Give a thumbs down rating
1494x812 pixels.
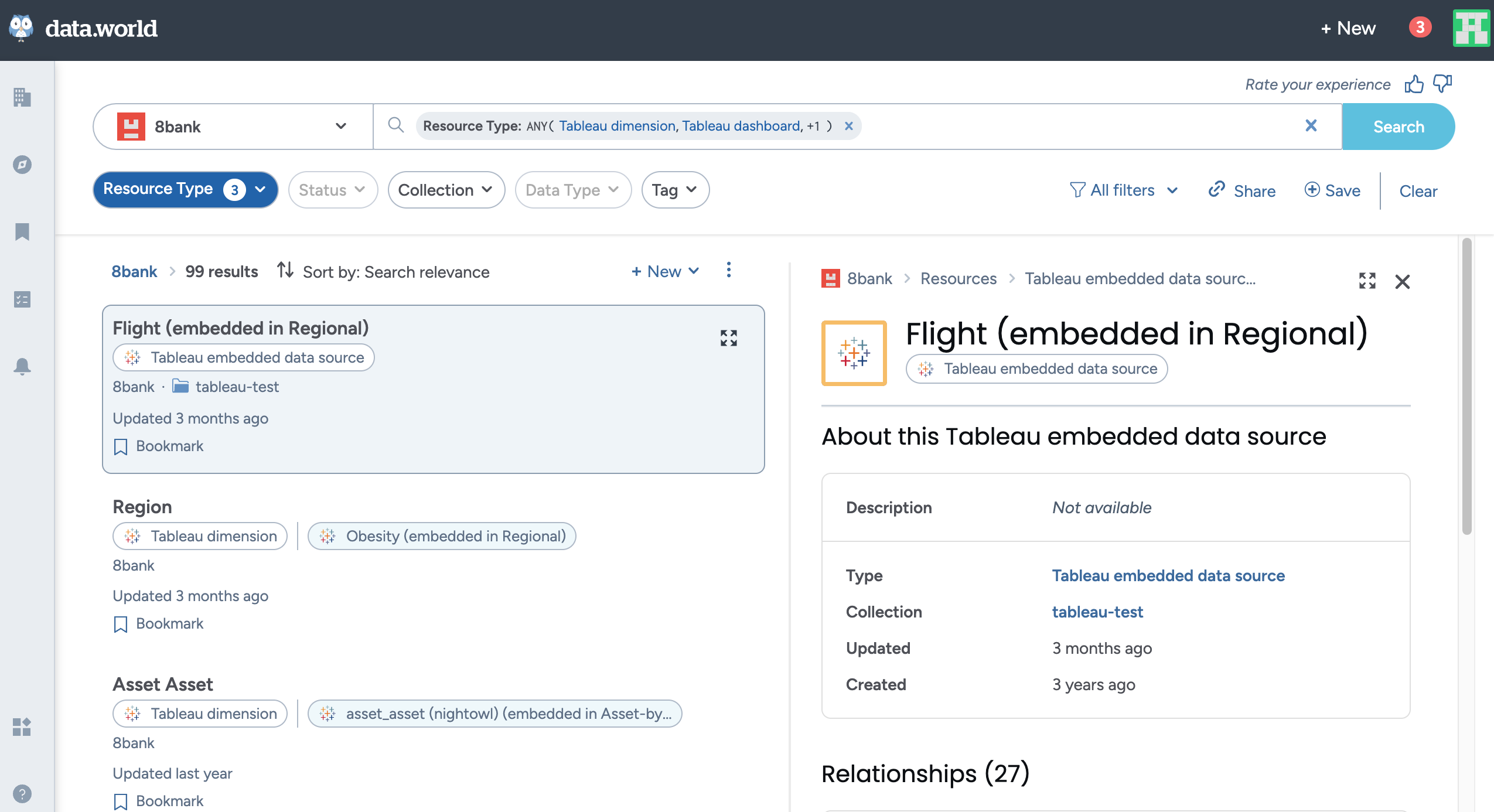point(1442,84)
